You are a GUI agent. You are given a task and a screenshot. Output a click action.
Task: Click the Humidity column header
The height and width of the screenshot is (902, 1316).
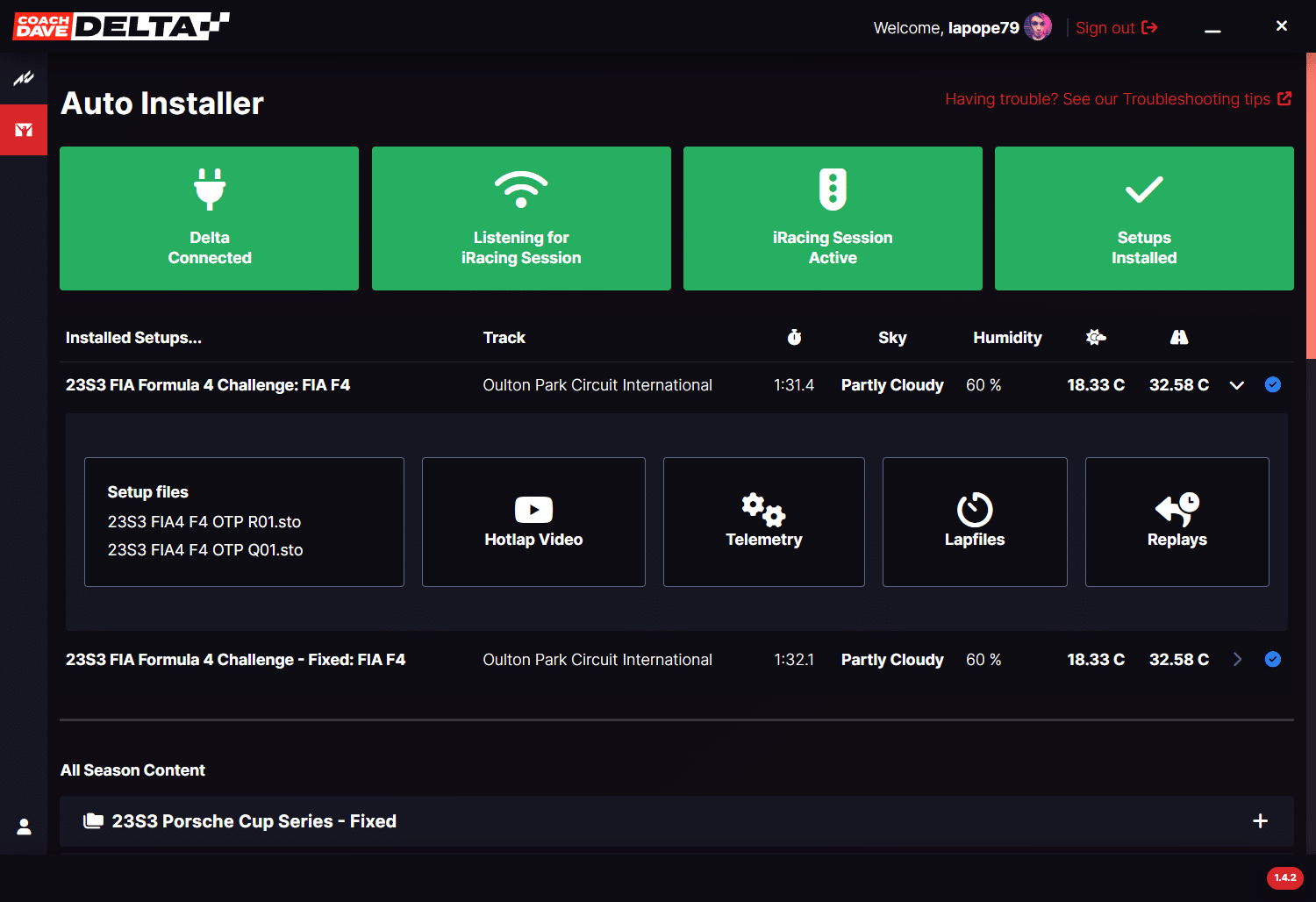click(x=1007, y=338)
